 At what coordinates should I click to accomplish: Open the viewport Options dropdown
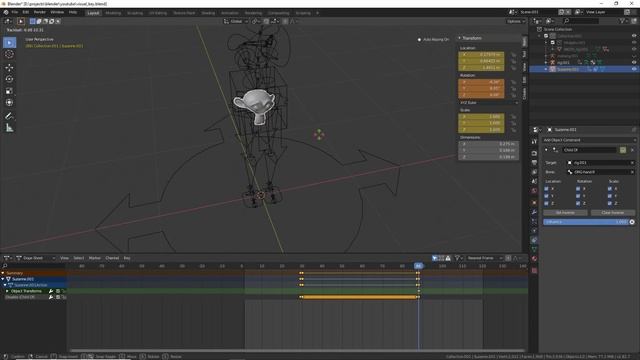tap(516, 21)
